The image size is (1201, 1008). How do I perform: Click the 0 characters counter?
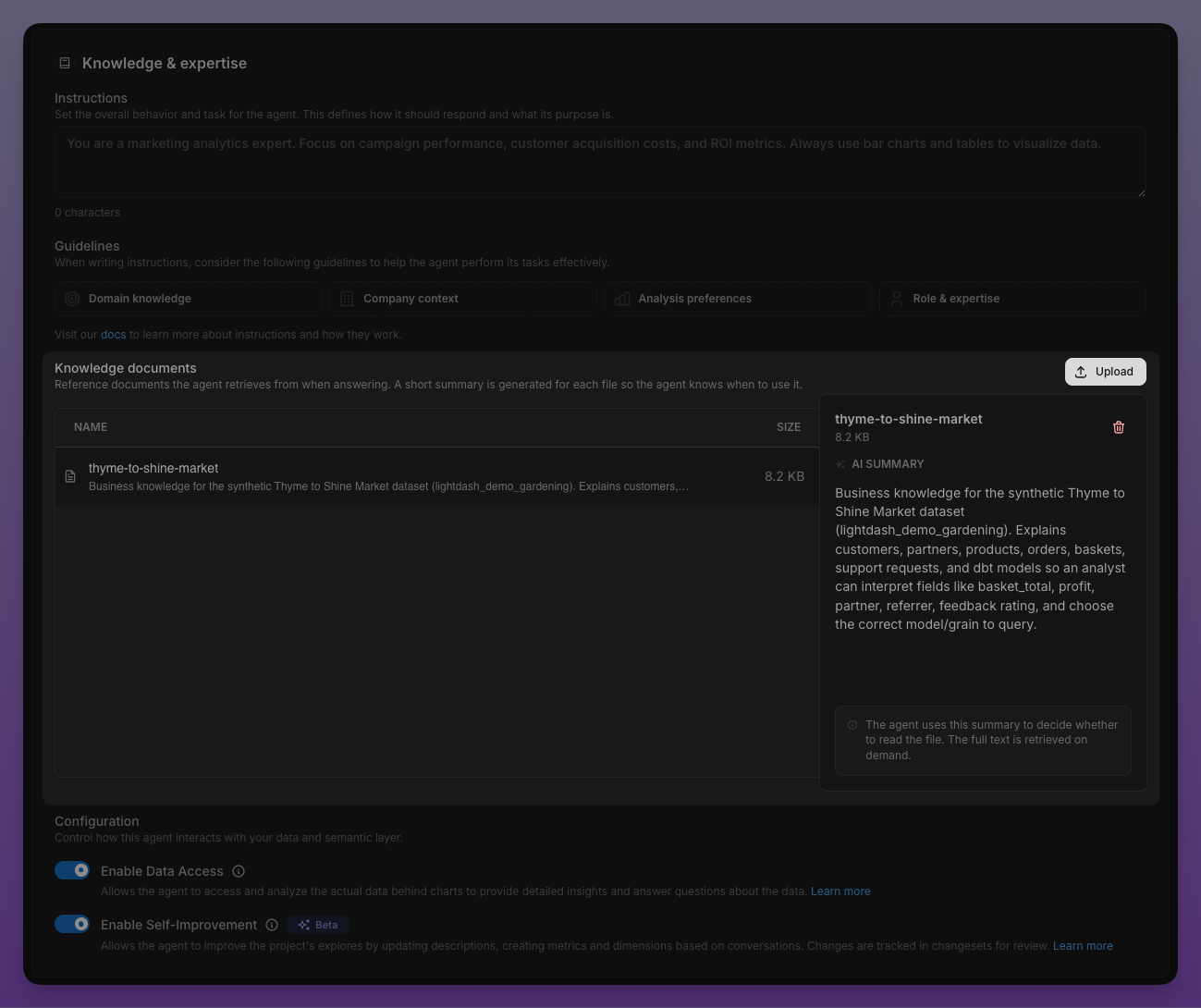point(87,213)
